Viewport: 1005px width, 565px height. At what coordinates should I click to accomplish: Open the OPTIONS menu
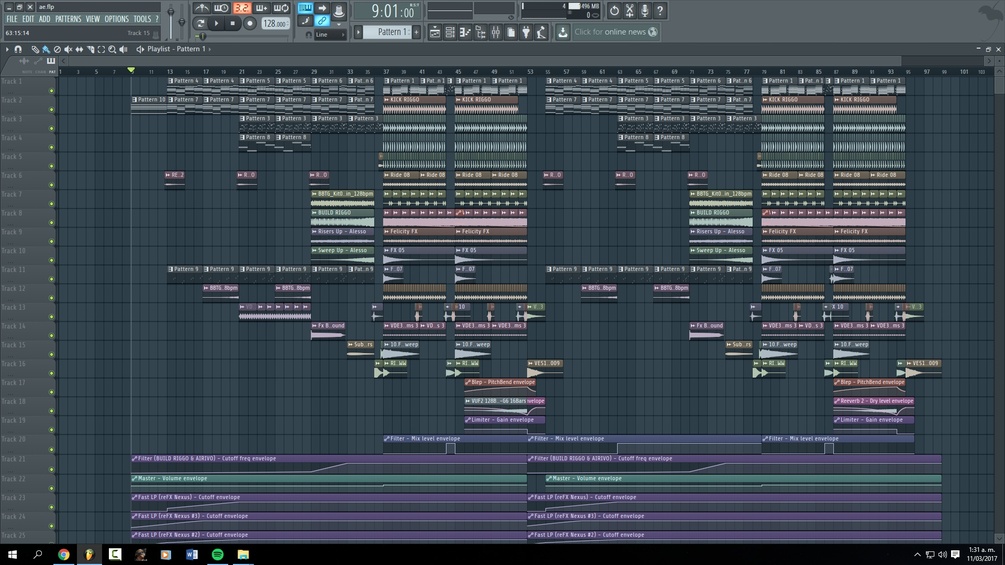pyautogui.click(x=117, y=19)
